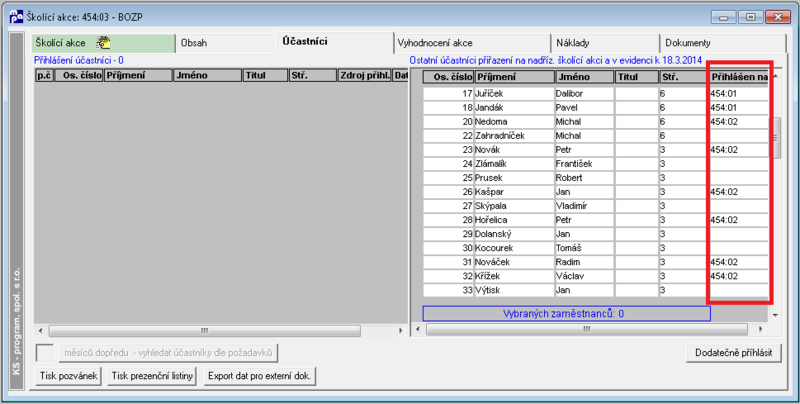
Task: Click the Vybraných zaměstnanců: 0 counter
Action: [566, 314]
